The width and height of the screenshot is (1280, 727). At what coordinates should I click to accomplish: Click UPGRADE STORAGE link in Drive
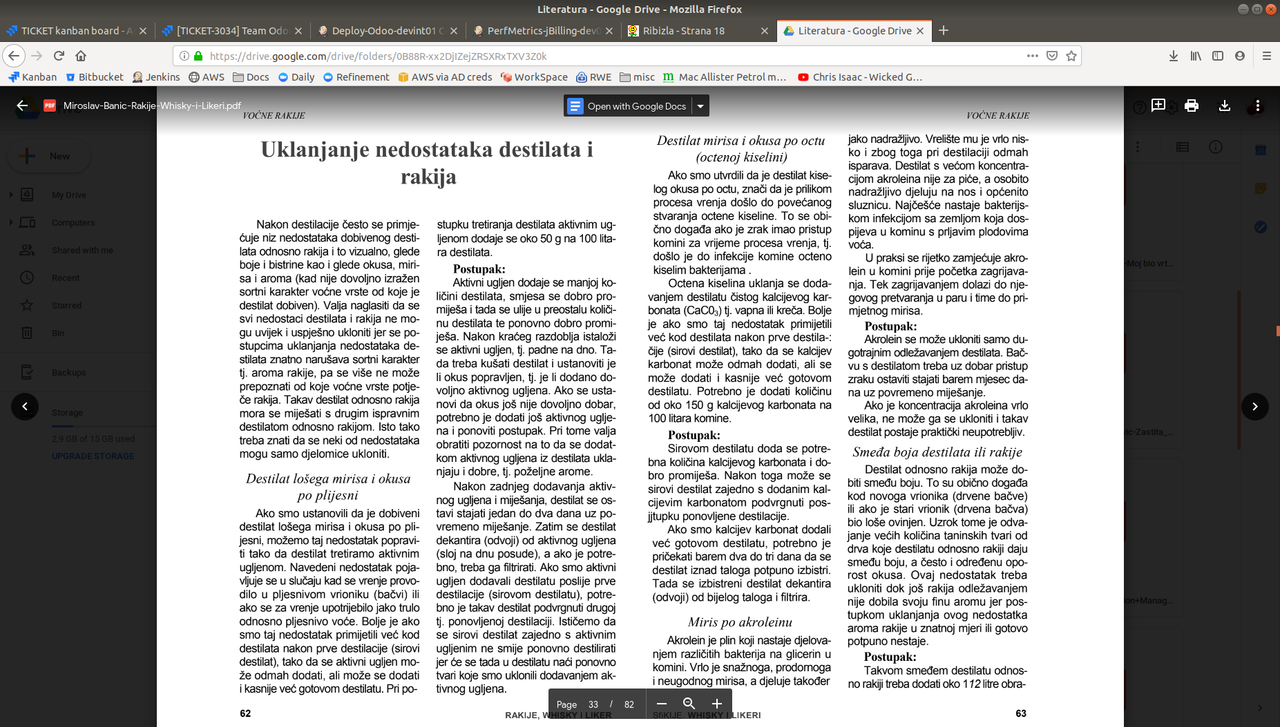(92, 456)
